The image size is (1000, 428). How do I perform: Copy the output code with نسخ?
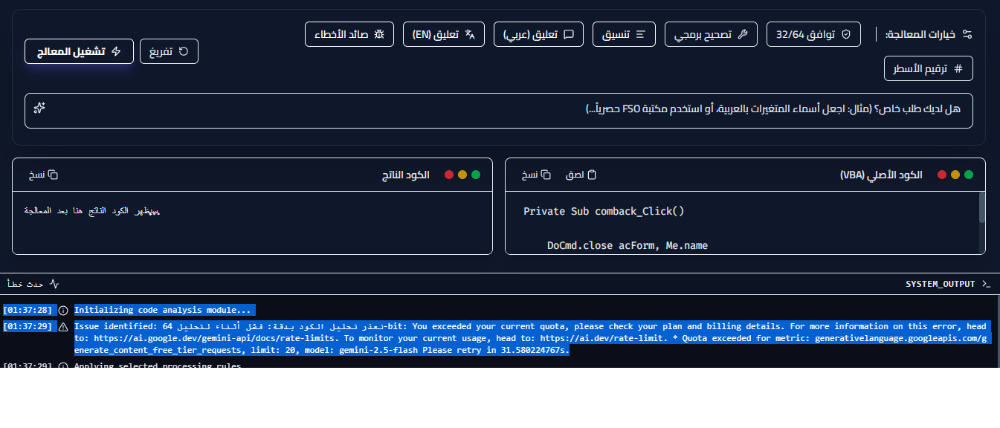(43, 175)
